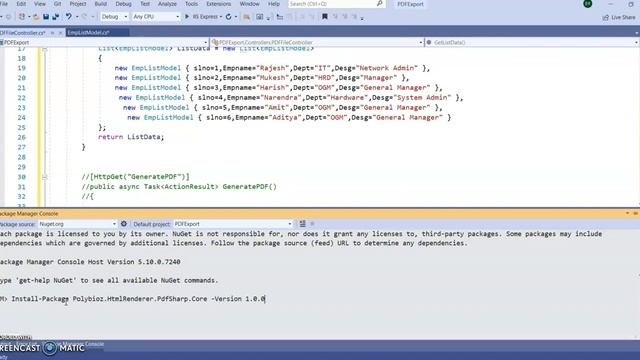Collapse the commented block at line 30
640x360 pixels.
44,177
